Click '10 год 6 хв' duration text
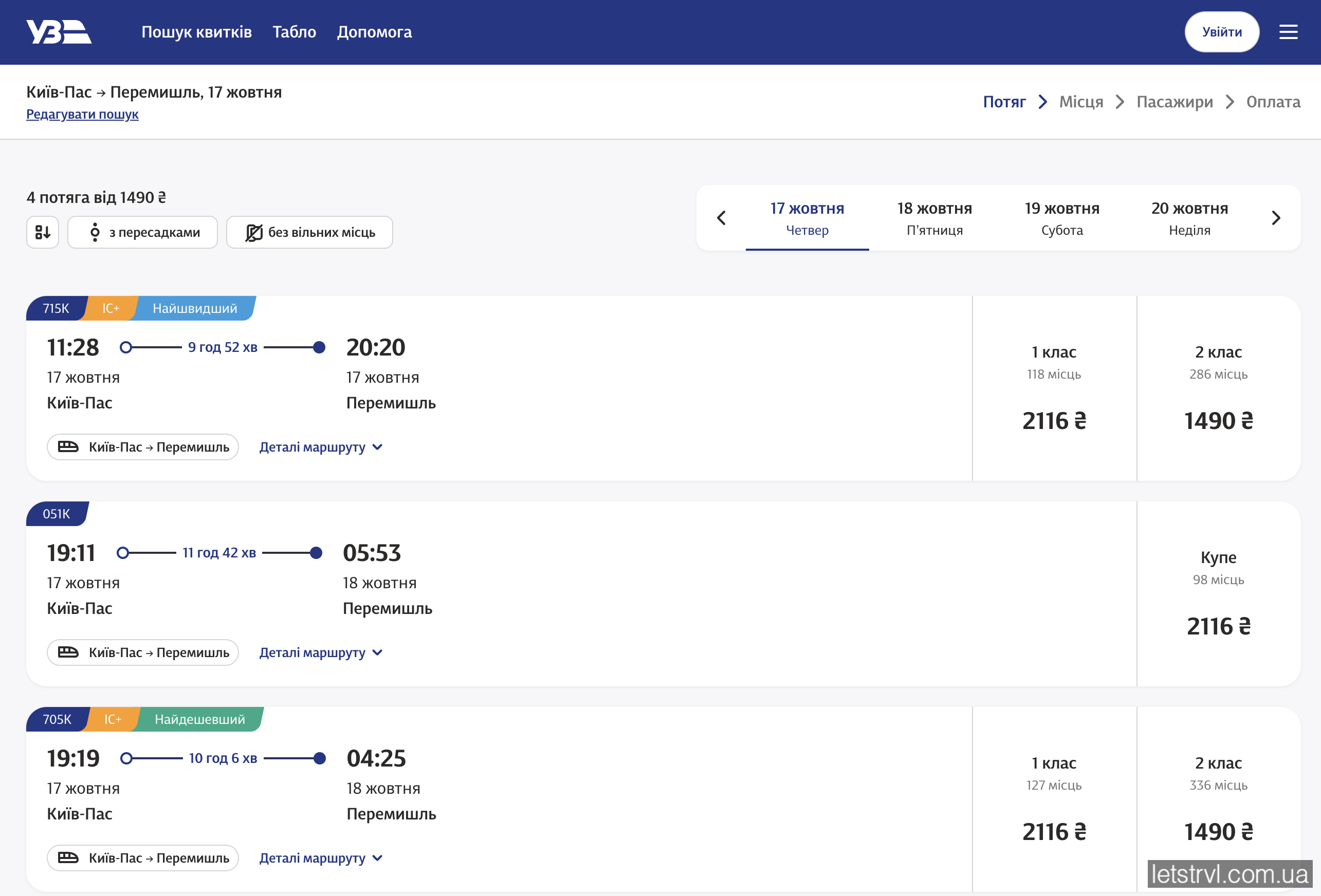 [x=223, y=758]
